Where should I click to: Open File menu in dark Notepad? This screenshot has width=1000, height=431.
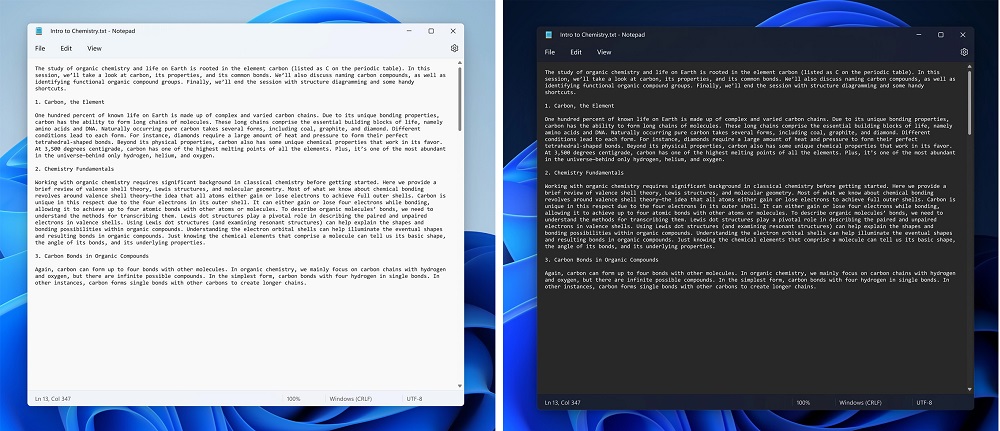coord(549,52)
